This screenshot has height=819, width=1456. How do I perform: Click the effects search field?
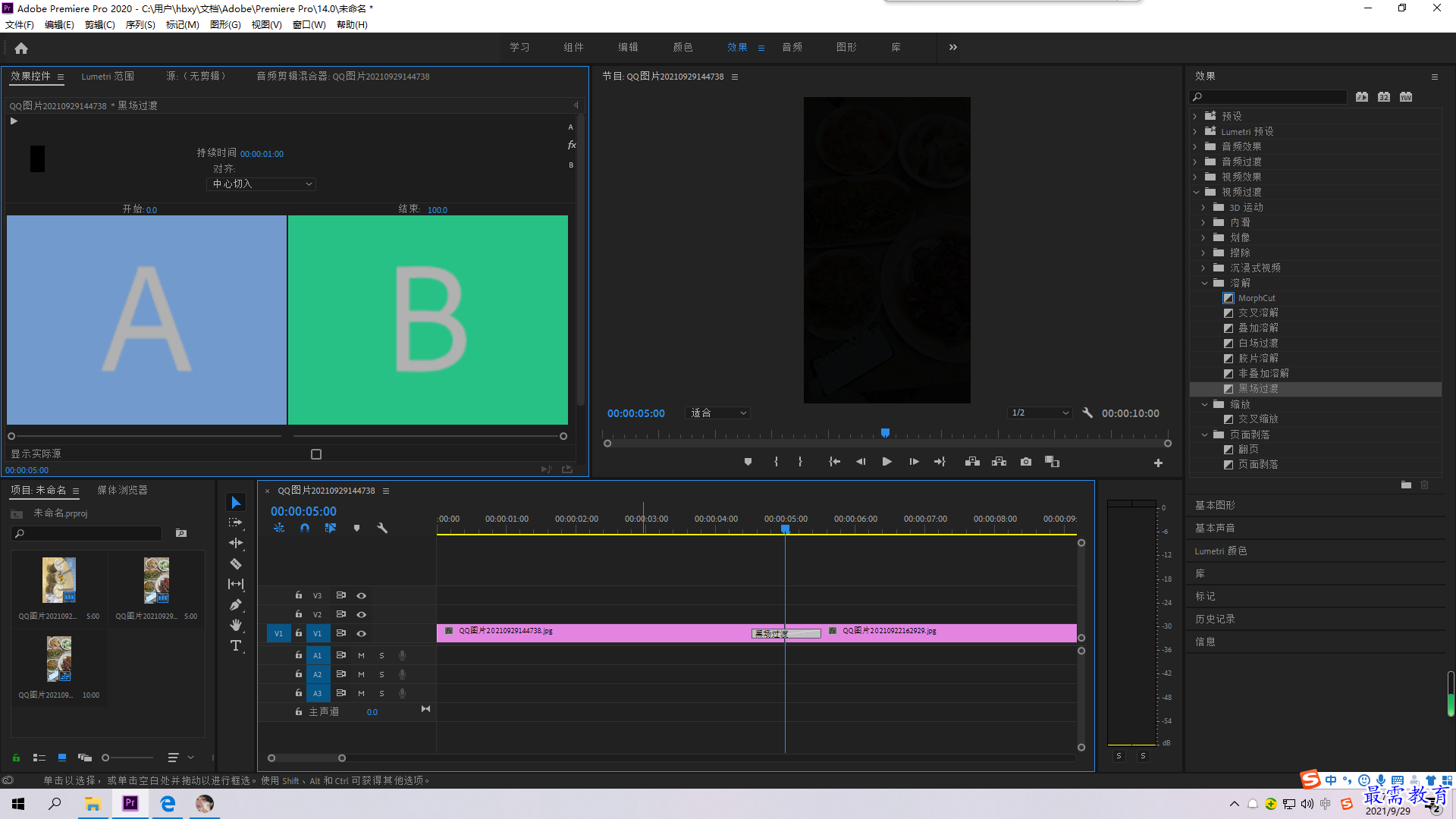tap(1268, 97)
